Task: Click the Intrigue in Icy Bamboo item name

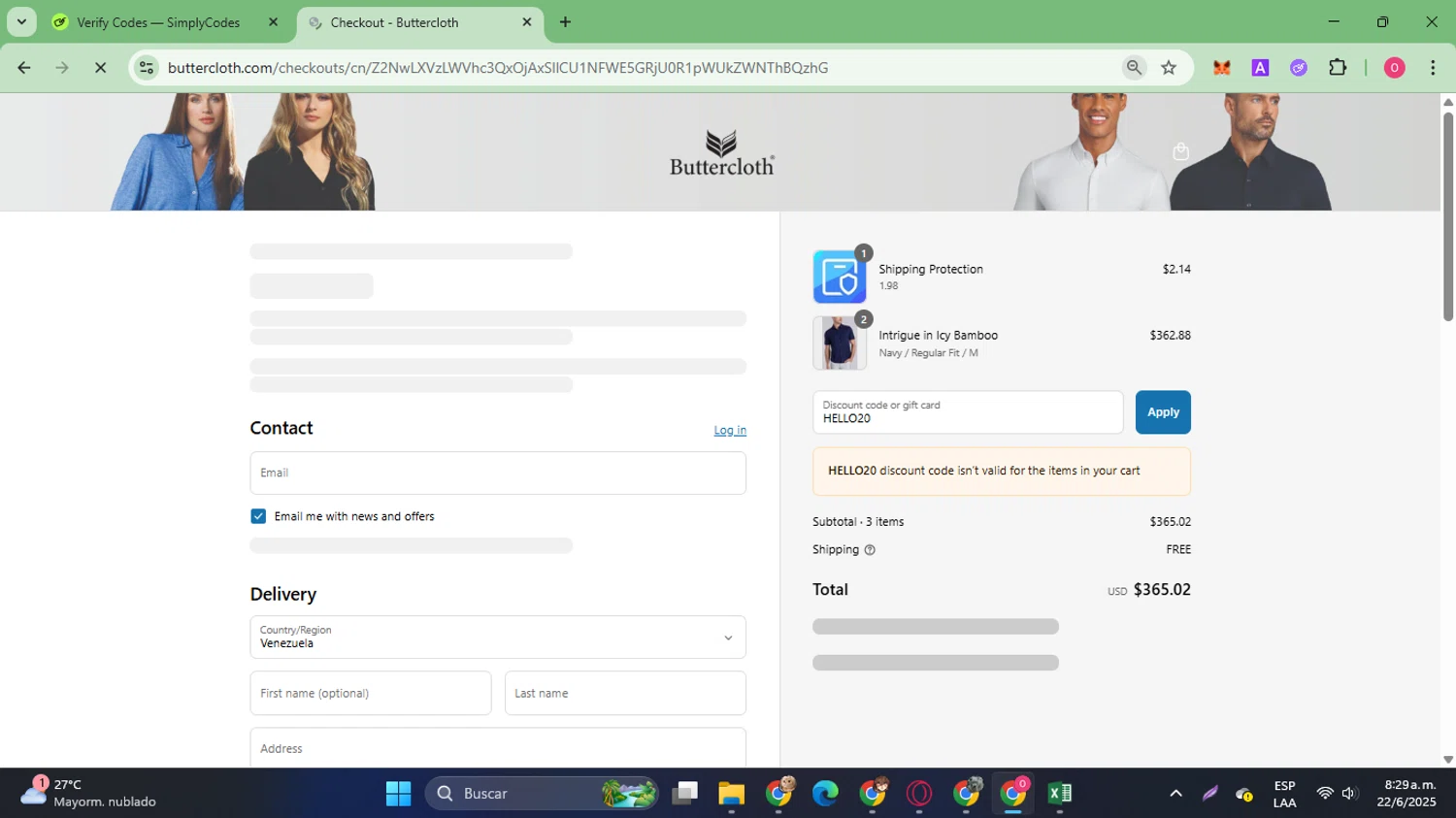Action: tap(938, 335)
